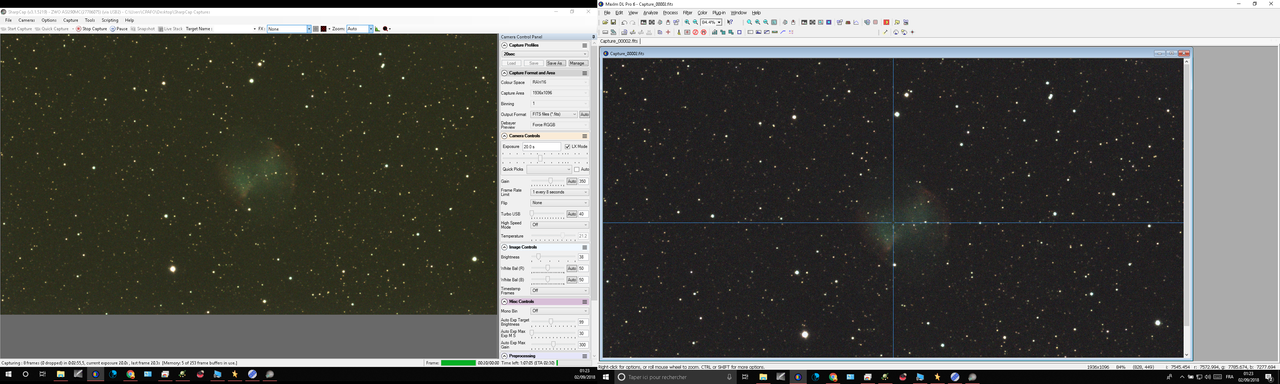This screenshot has height=384, width=1280.
Task: Open MaxIm DL Plug-in menu
Action: tap(718, 12)
